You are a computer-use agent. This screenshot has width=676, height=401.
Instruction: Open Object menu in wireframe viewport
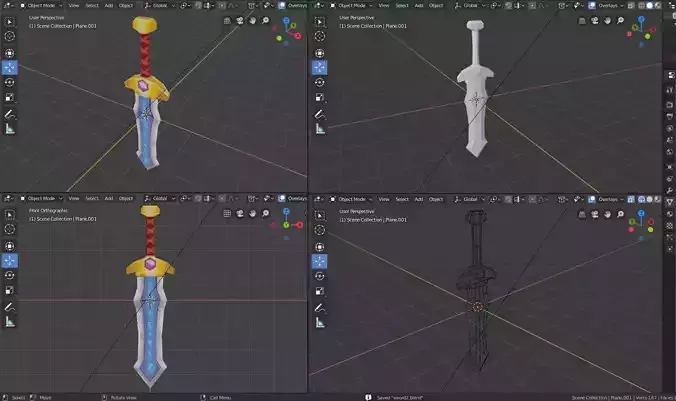click(436, 199)
